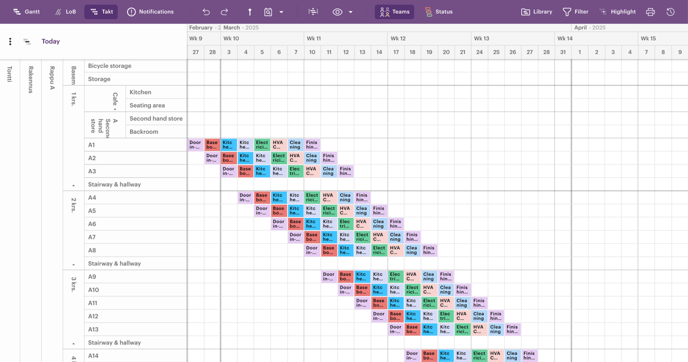Select the A6 location row label
This screenshot has height=362, width=688.
coord(136,224)
